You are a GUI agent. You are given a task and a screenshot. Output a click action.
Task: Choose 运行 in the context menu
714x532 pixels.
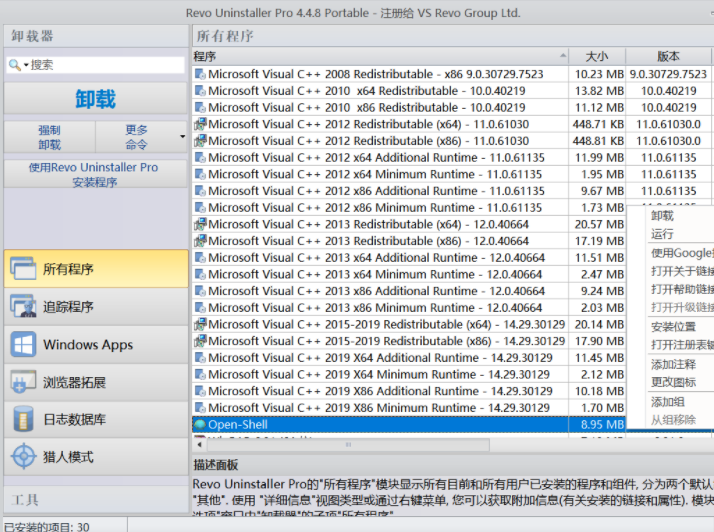point(662,234)
